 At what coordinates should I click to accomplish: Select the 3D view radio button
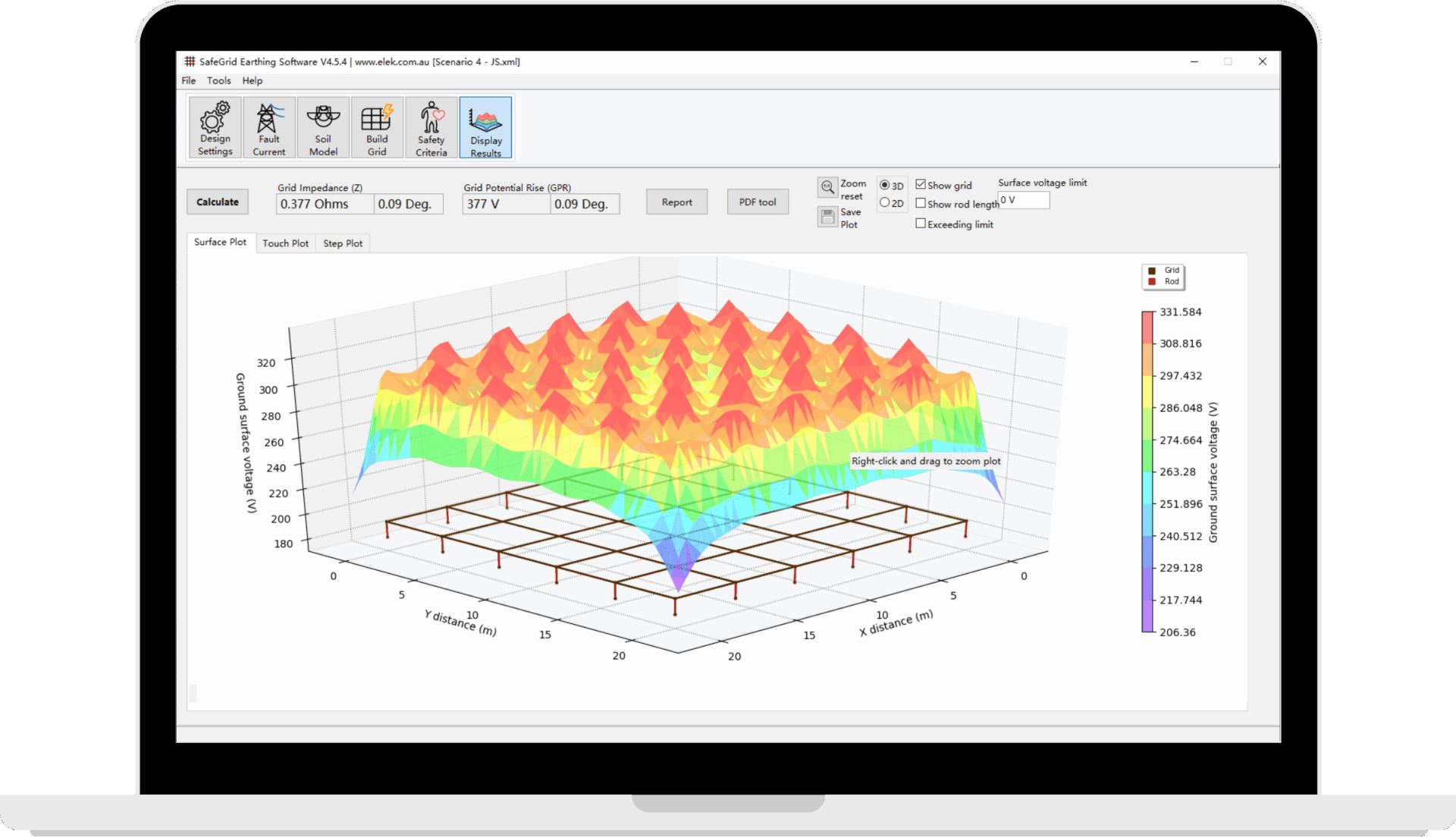[884, 185]
